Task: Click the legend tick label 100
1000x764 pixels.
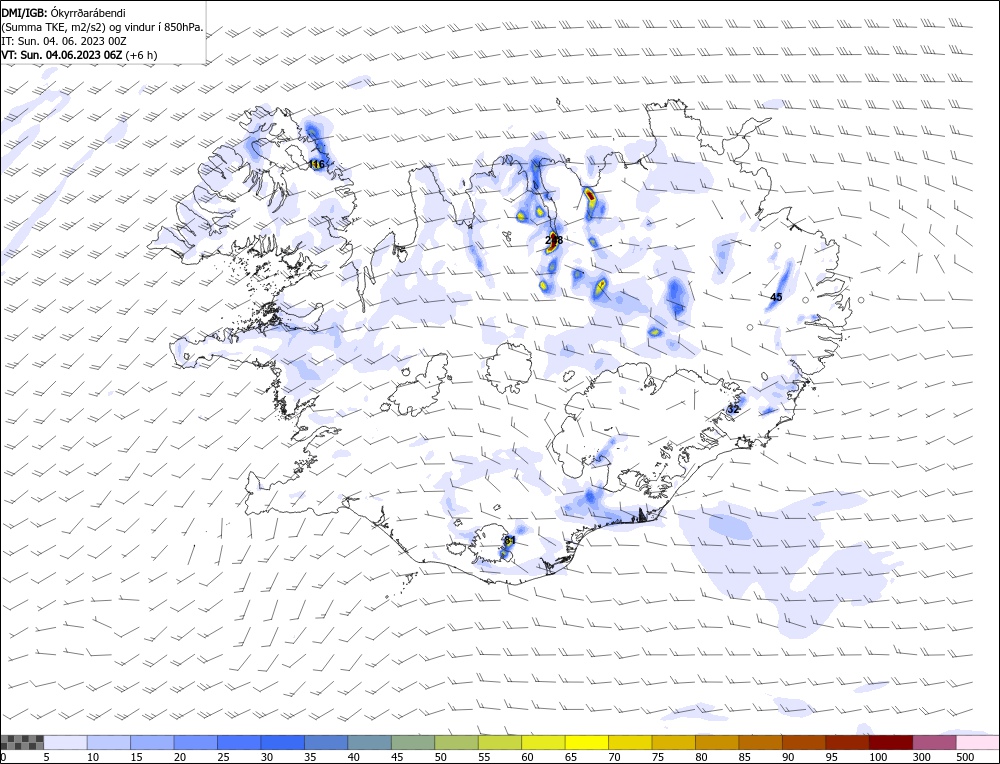Action: pyautogui.click(x=878, y=757)
